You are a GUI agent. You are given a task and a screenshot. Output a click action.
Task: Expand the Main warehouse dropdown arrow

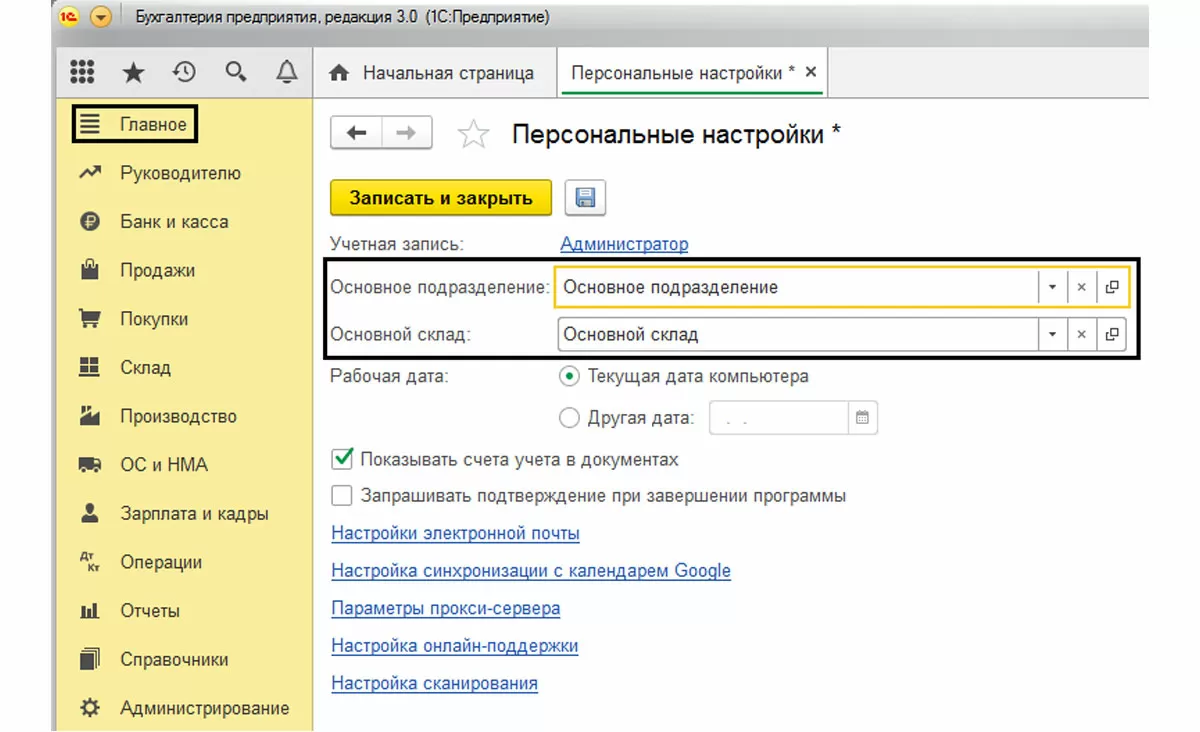1052,334
